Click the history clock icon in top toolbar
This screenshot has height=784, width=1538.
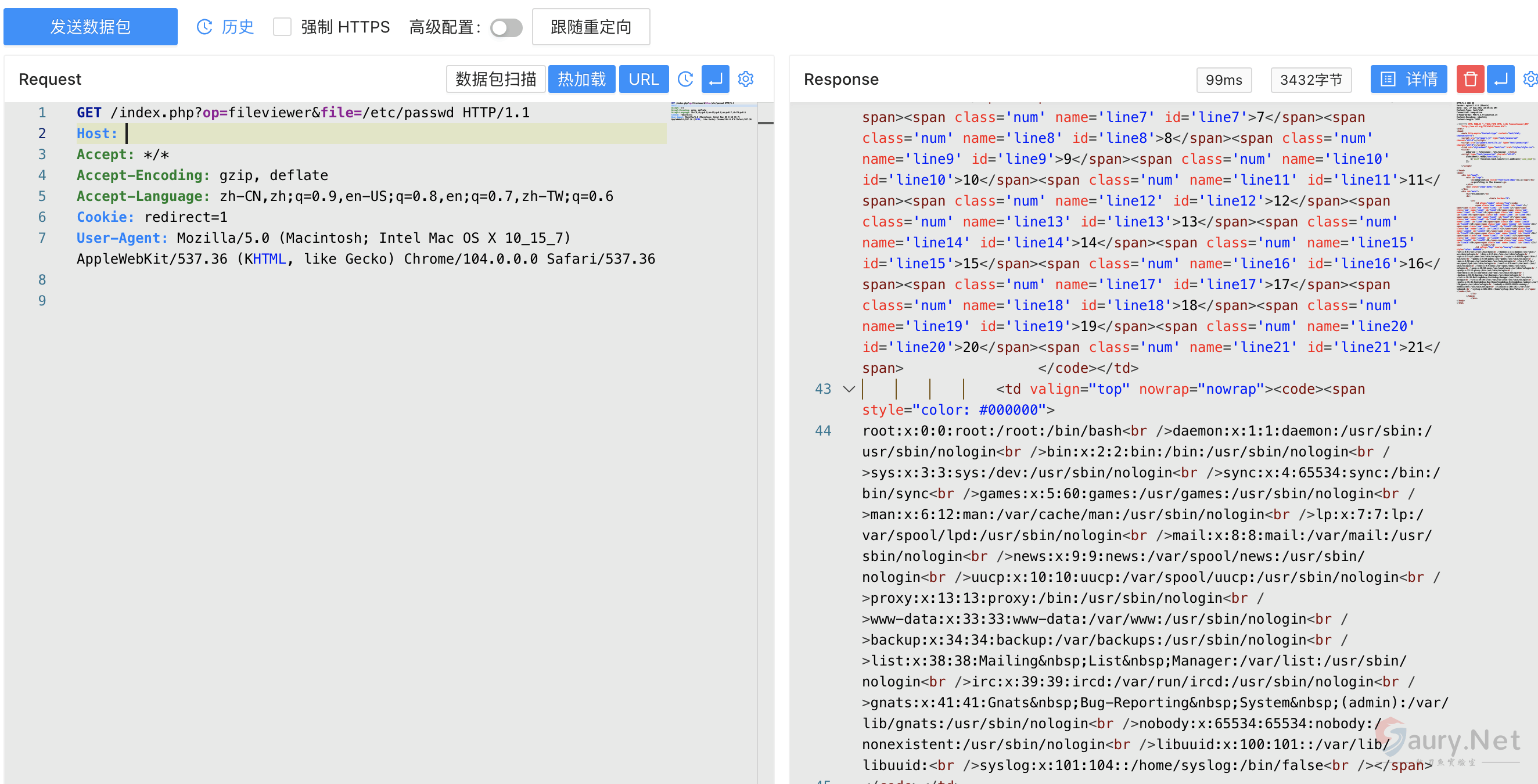[x=204, y=27]
